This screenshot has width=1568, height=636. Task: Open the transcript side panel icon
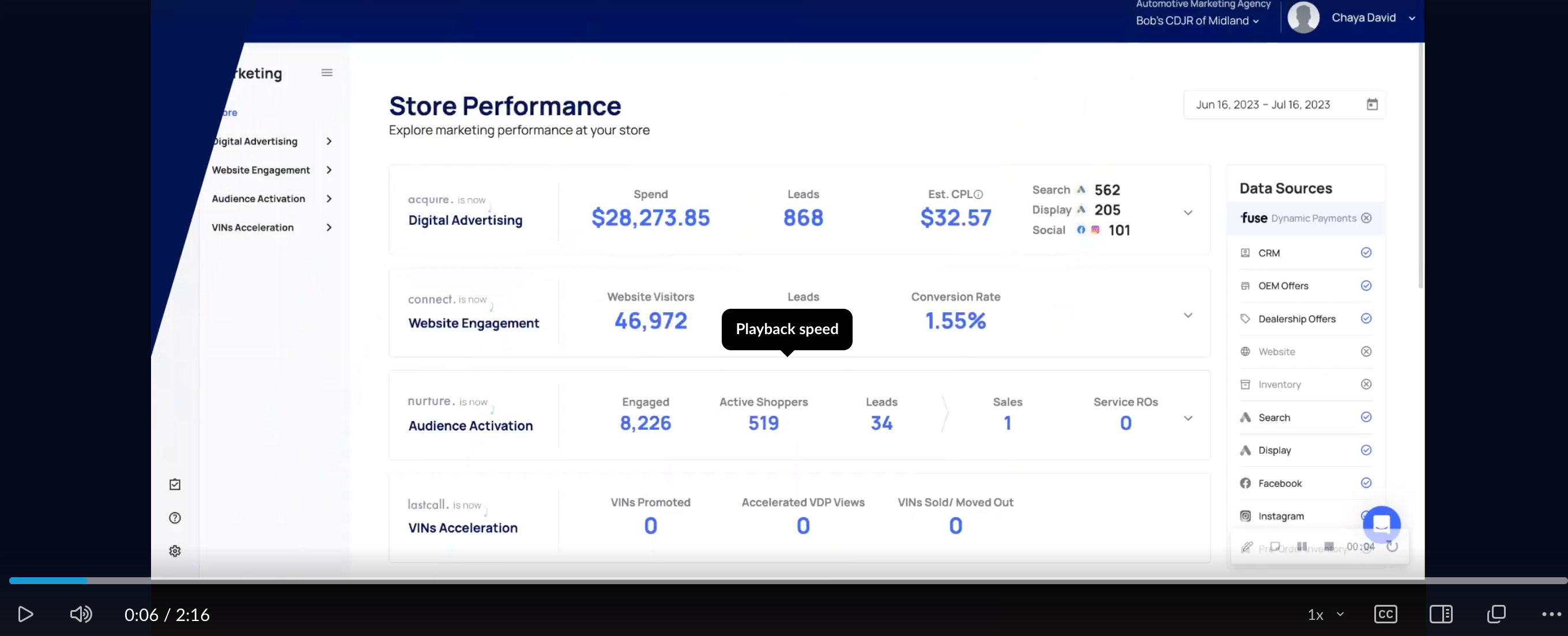point(1441,614)
